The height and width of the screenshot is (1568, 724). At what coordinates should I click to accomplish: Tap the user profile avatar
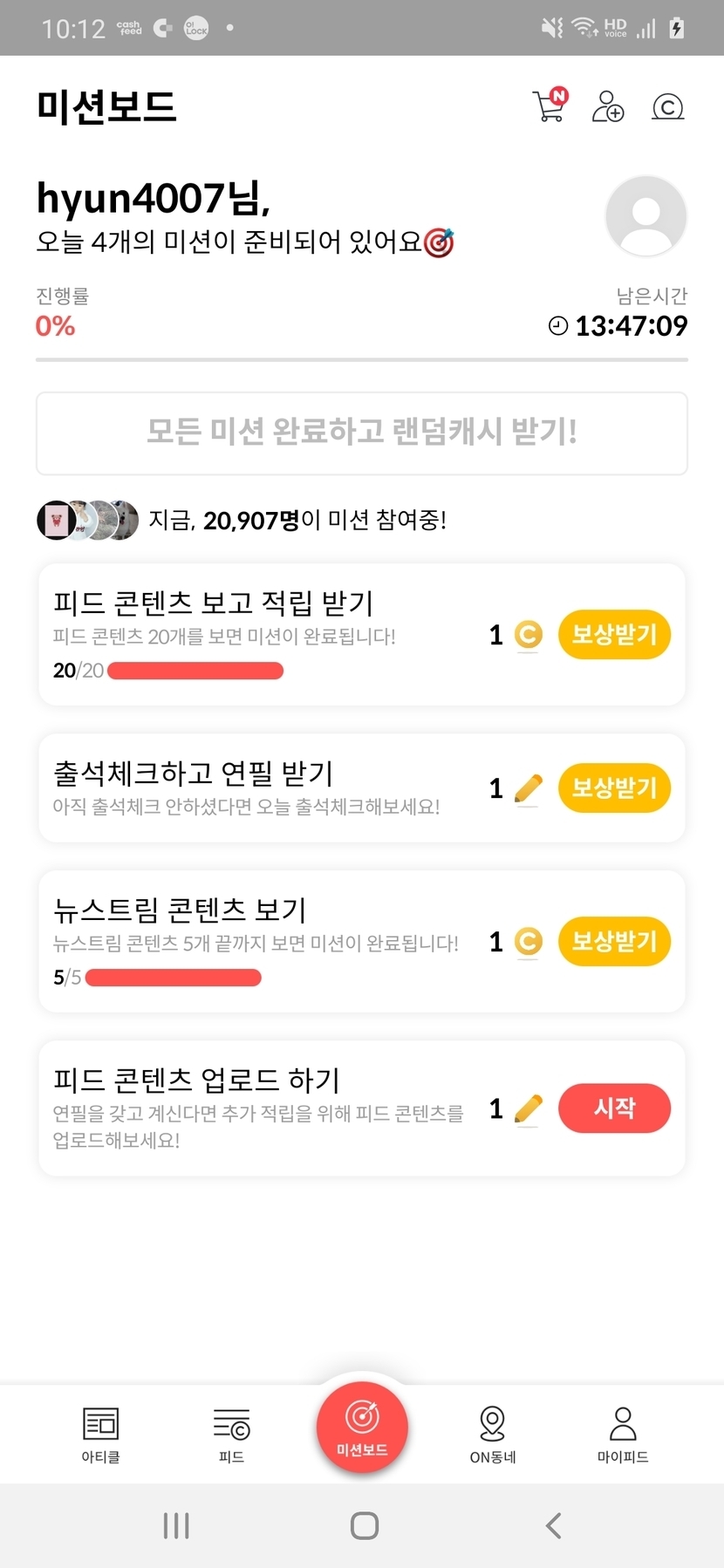[645, 216]
